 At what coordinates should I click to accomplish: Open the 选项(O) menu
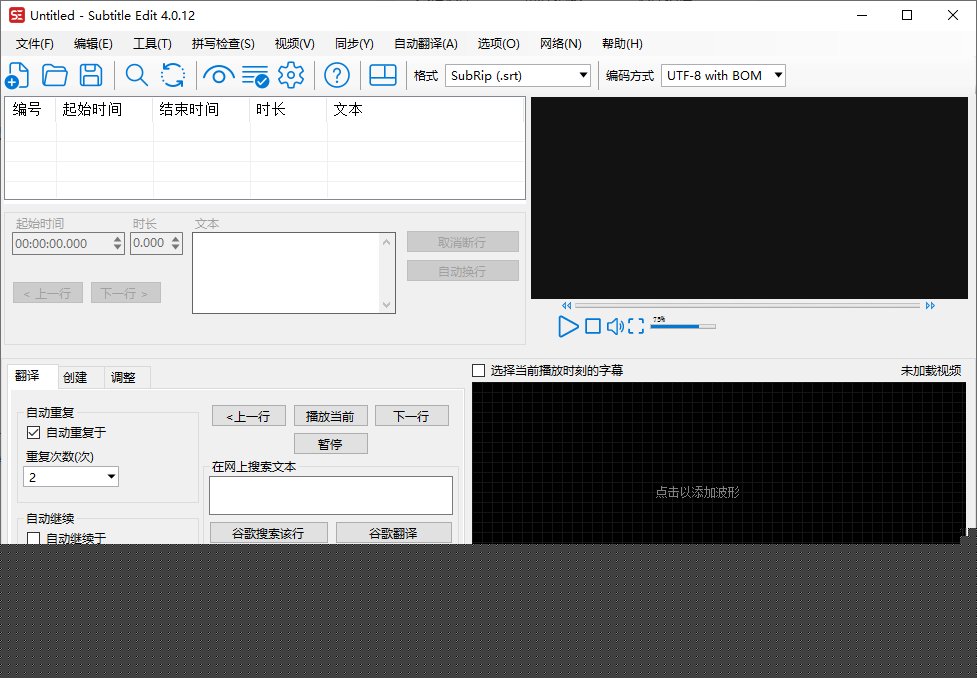(498, 44)
